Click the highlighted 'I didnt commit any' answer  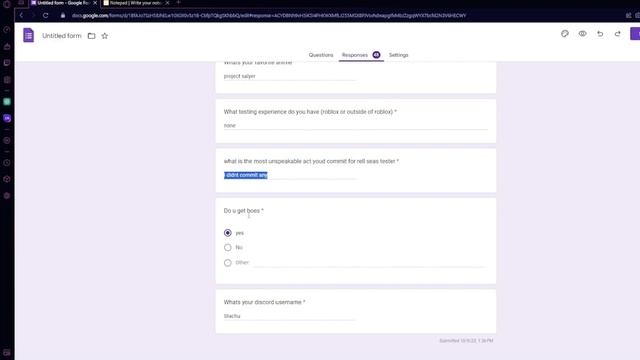246,175
